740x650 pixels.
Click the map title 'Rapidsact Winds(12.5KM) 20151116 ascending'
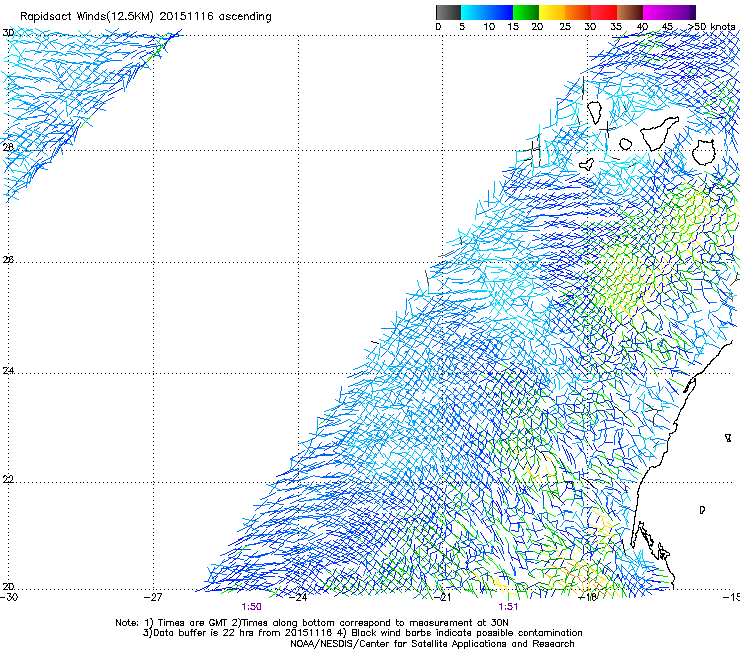coord(146,17)
